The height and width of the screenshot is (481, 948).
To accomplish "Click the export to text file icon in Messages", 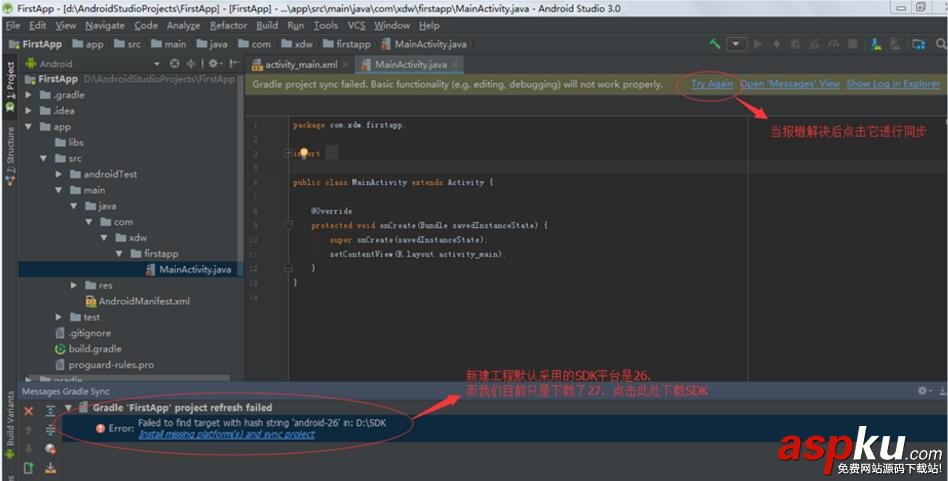I will point(50,468).
